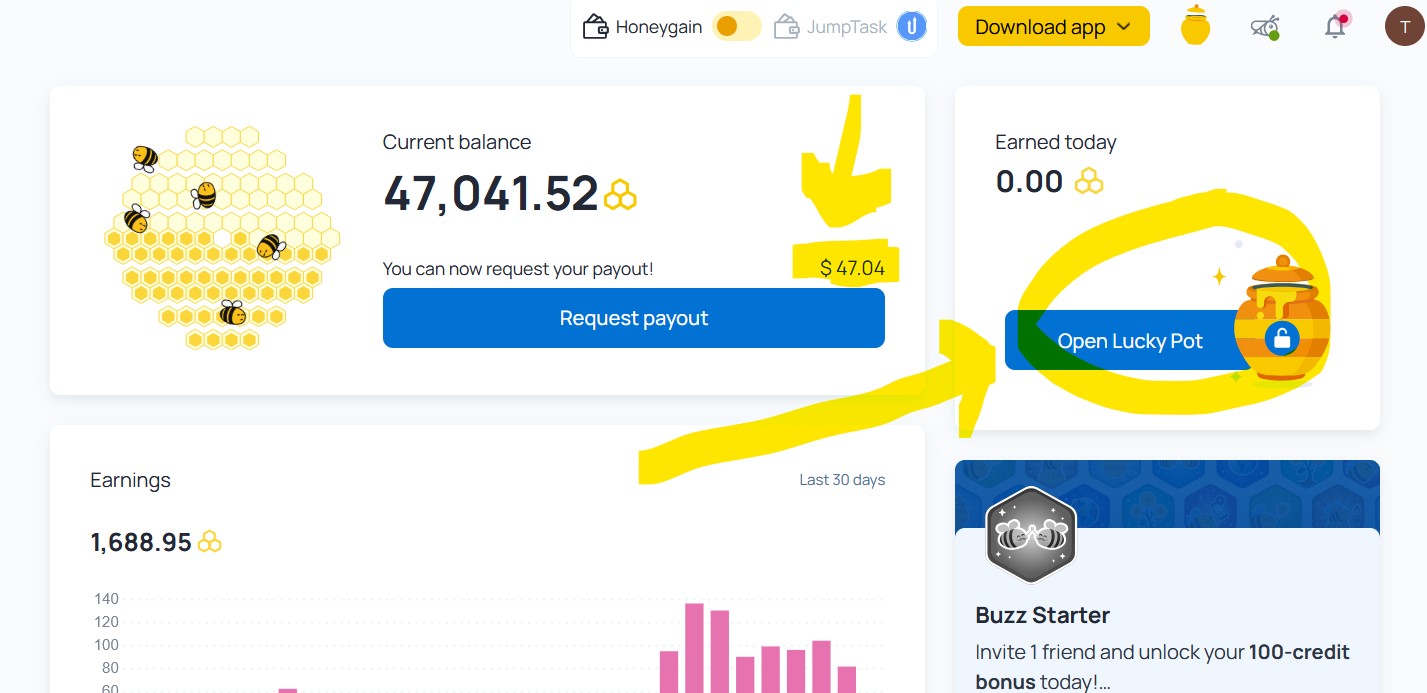Image resolution: width=1427 pixels, height=693 pixels.
Task: Open the notifications bell
Action: click(1335, 26)
